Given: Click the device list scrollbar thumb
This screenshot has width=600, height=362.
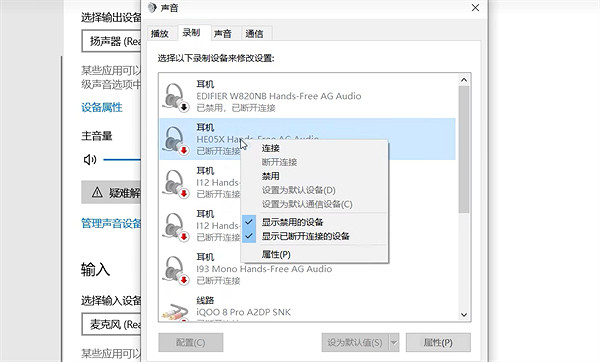Looking at the screenshot, I should [x=464, y=149].
